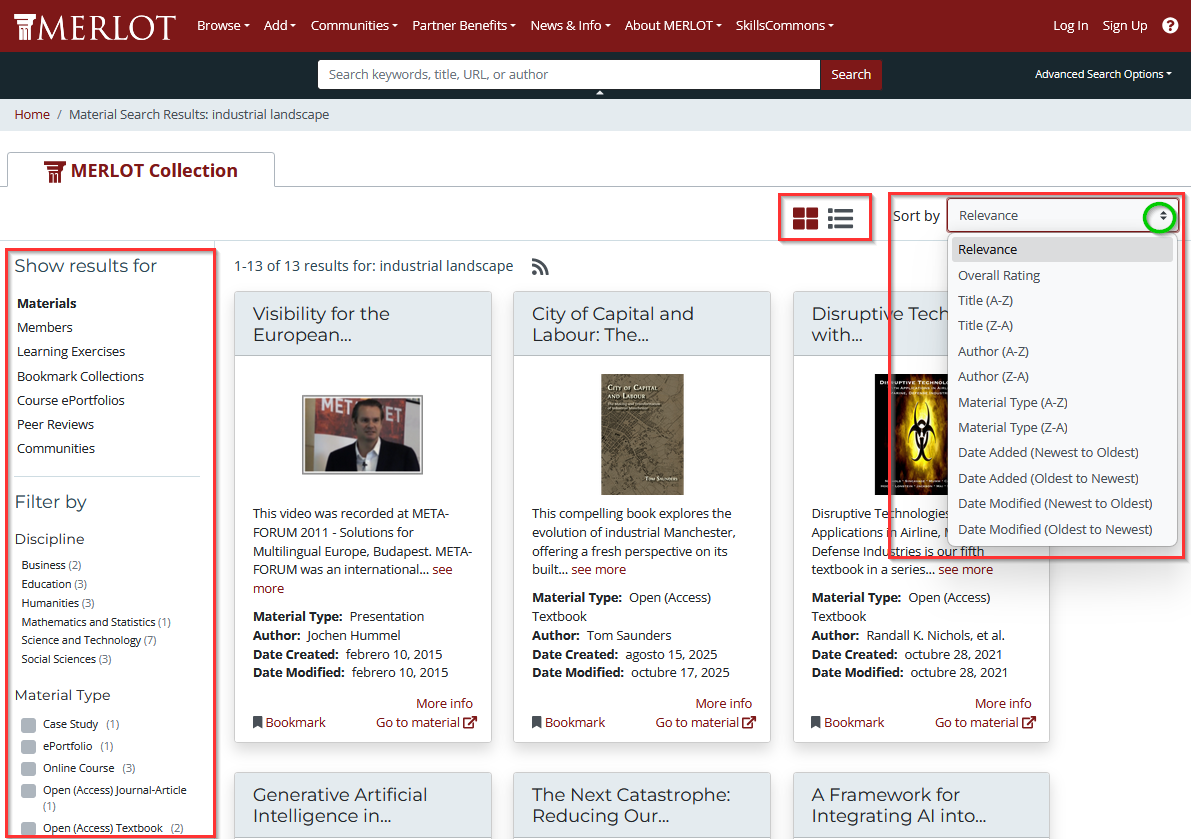The width and height of the screenshot is (1191, 839).
Task: Click the help question mark icon
Action: pyautogui.click(x=1170, y=26)
